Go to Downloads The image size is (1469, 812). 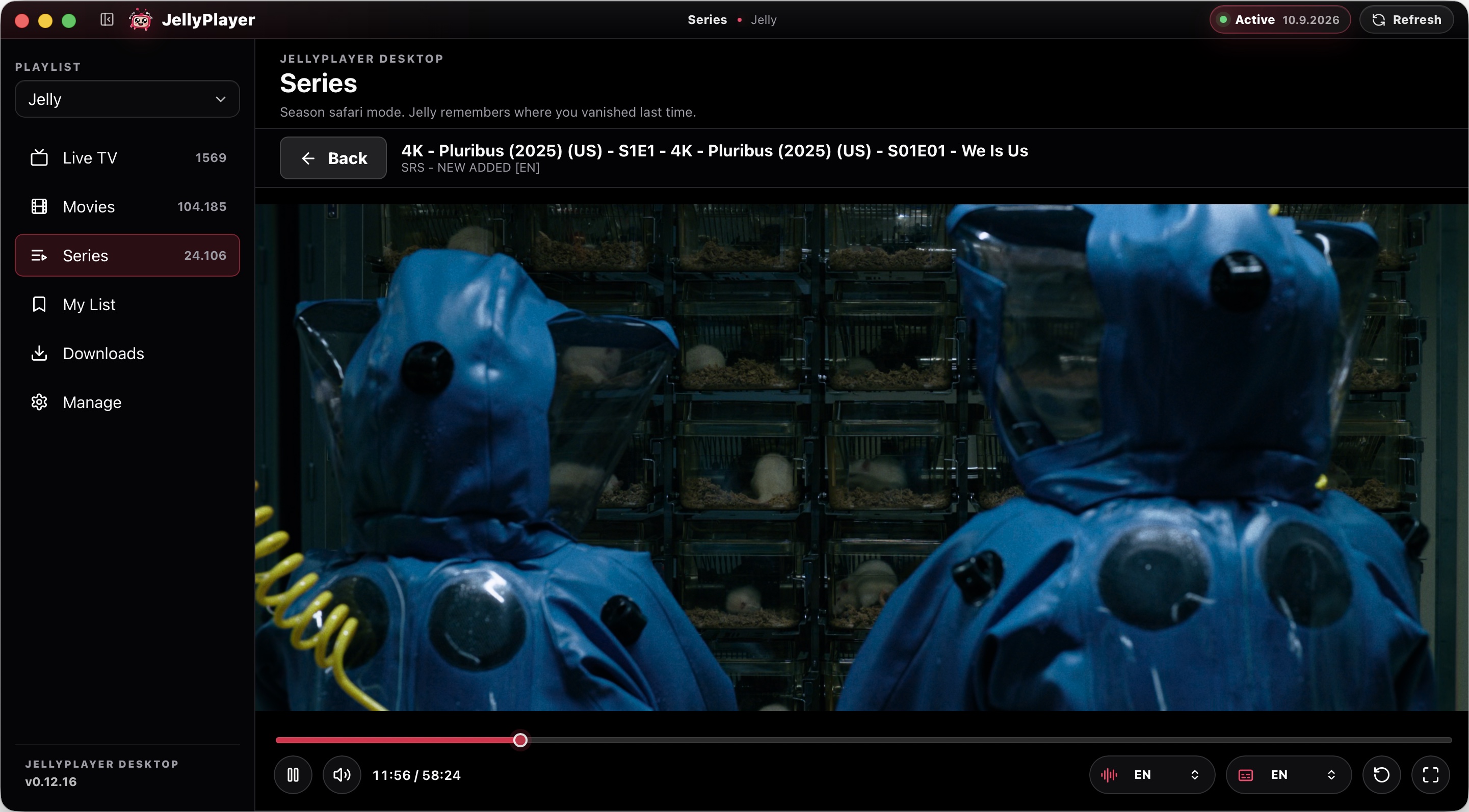point(127,354)
